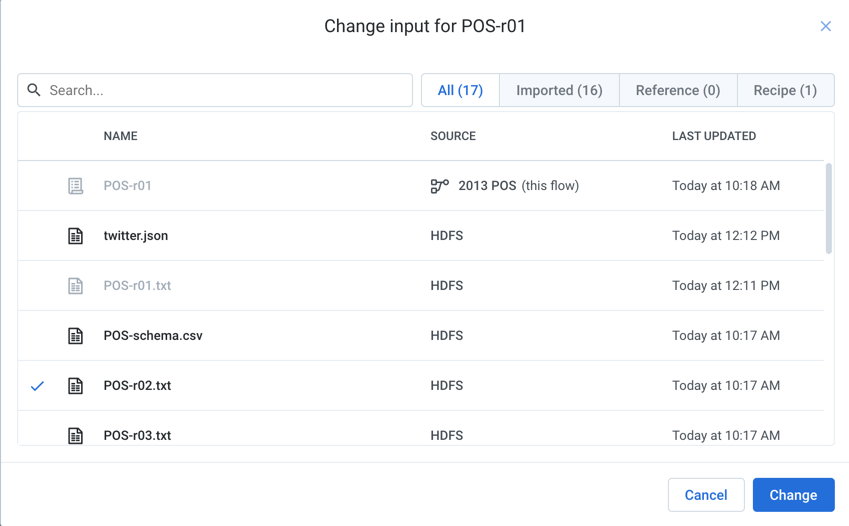The width and height of the screenshot is (849, 526).
Task: Select the Recipe (1) tab
Action: 785,90
